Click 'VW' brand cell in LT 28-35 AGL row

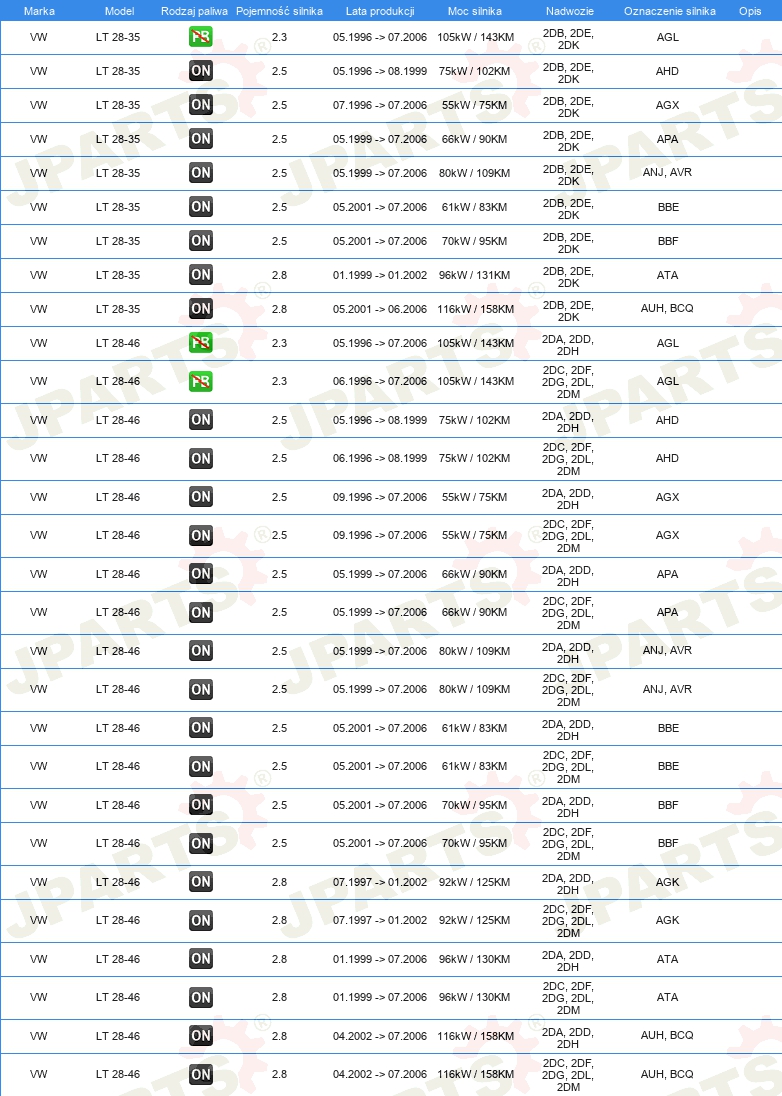(x=38, y=37)
